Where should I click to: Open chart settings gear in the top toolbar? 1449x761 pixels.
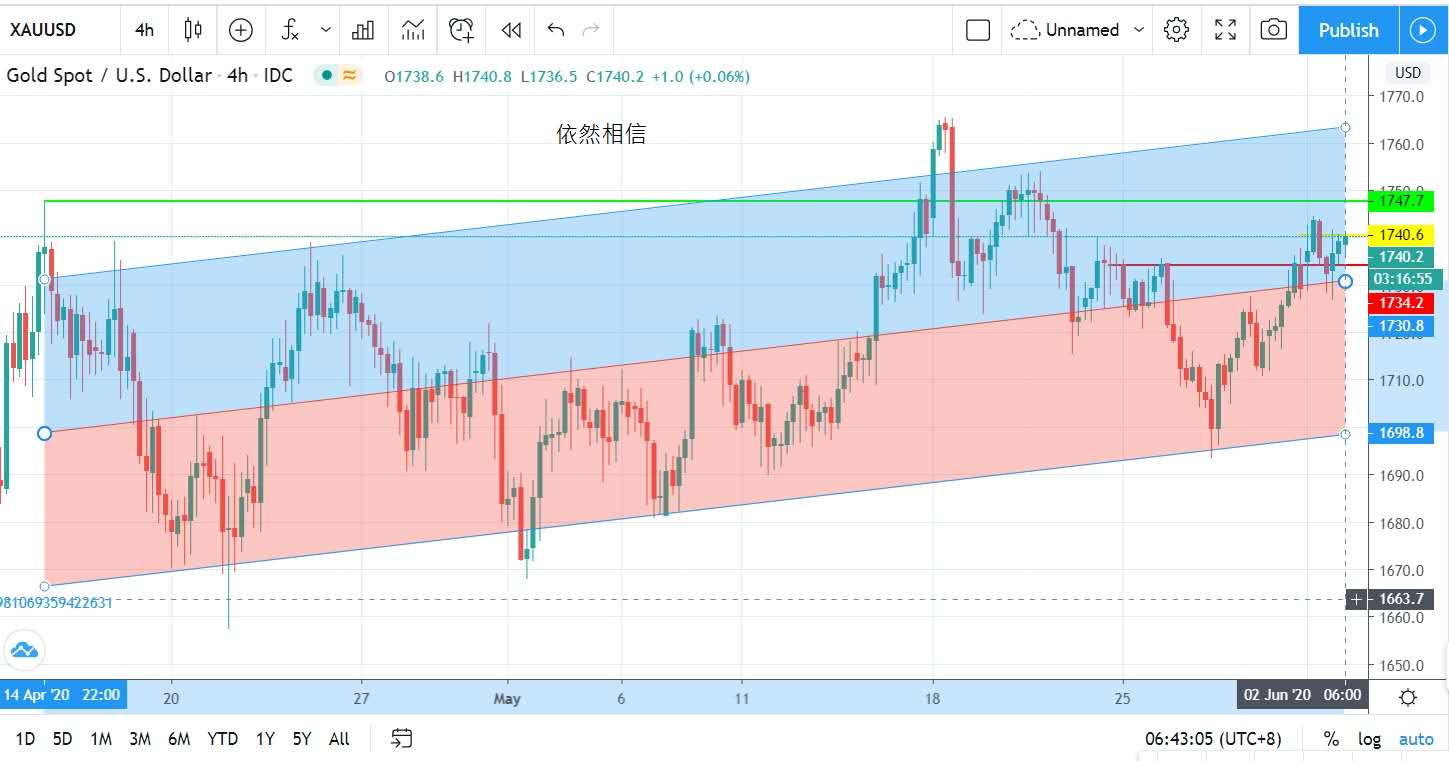coord(1176,30)
